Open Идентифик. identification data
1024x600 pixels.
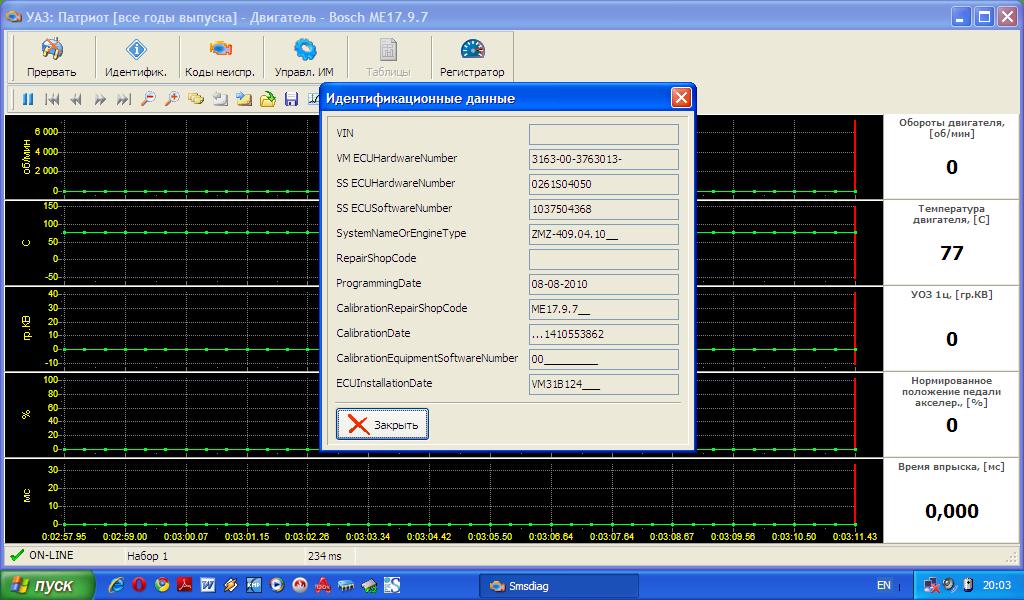pos(136,57)
